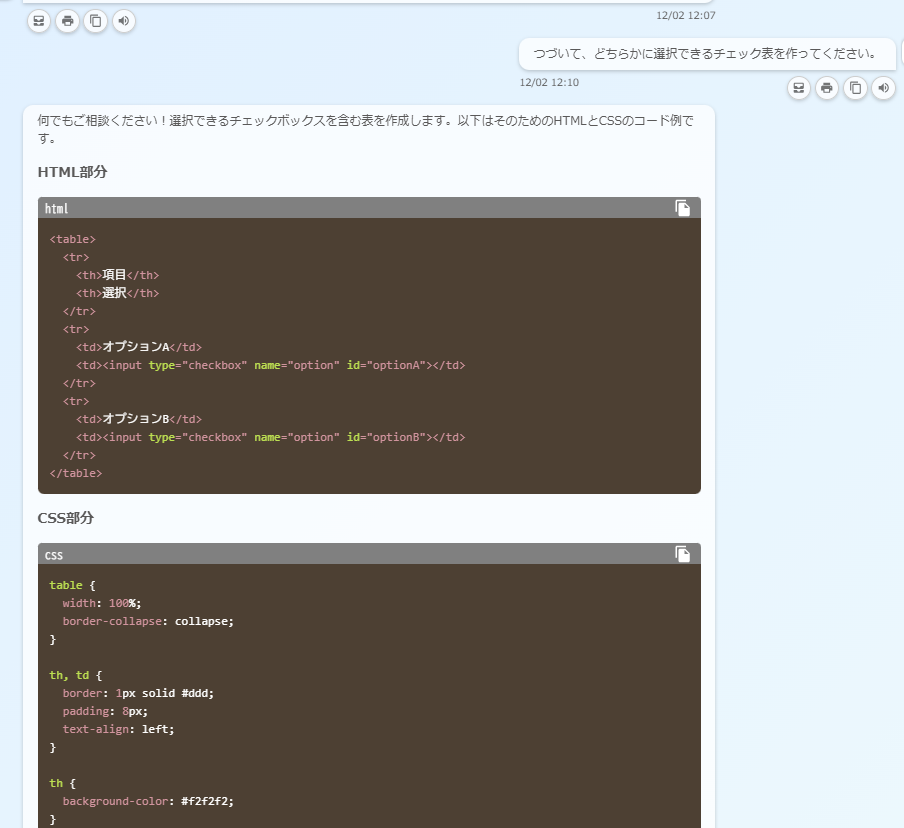Copy the HTML code block

683,208
